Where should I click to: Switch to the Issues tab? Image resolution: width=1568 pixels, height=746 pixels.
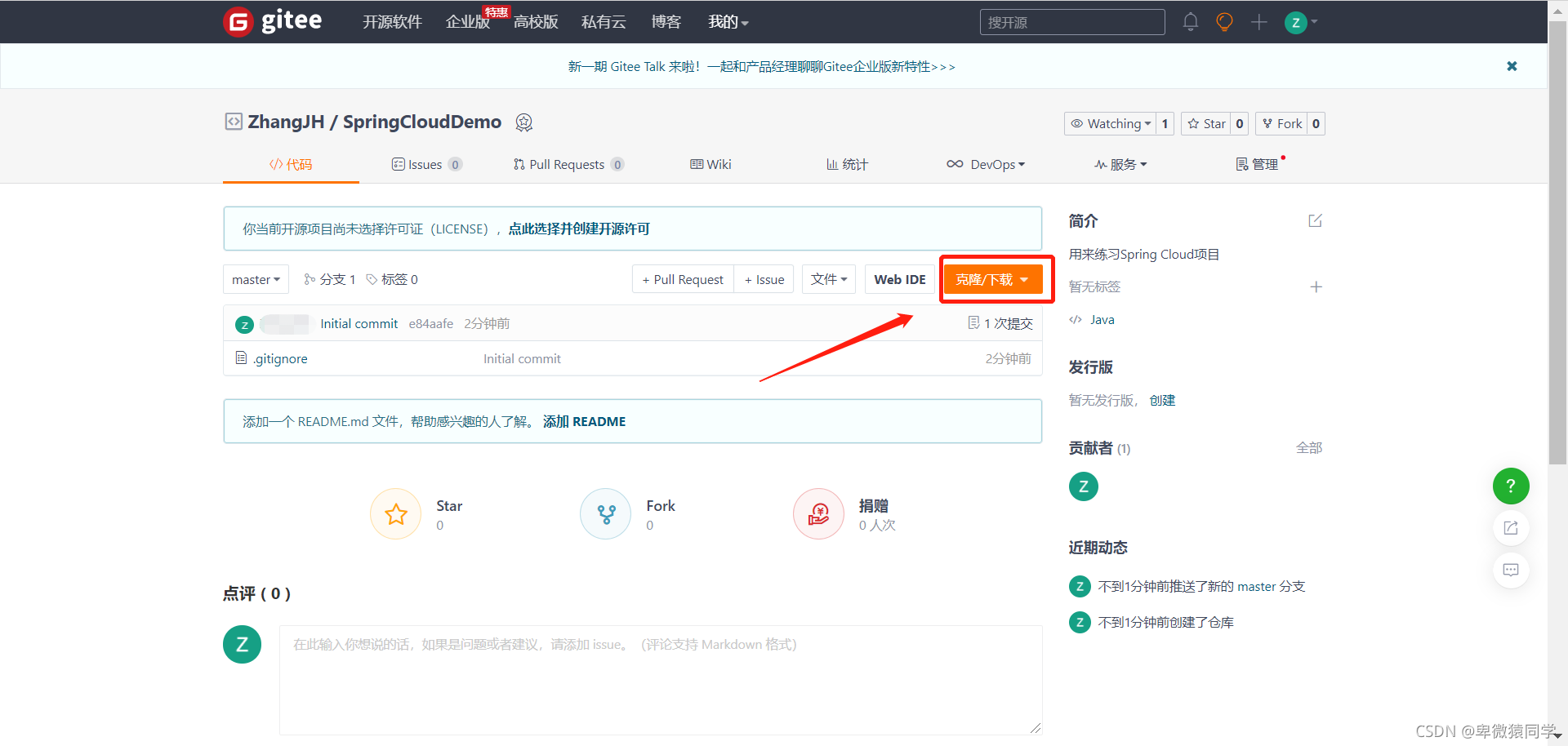pos(427,164)
